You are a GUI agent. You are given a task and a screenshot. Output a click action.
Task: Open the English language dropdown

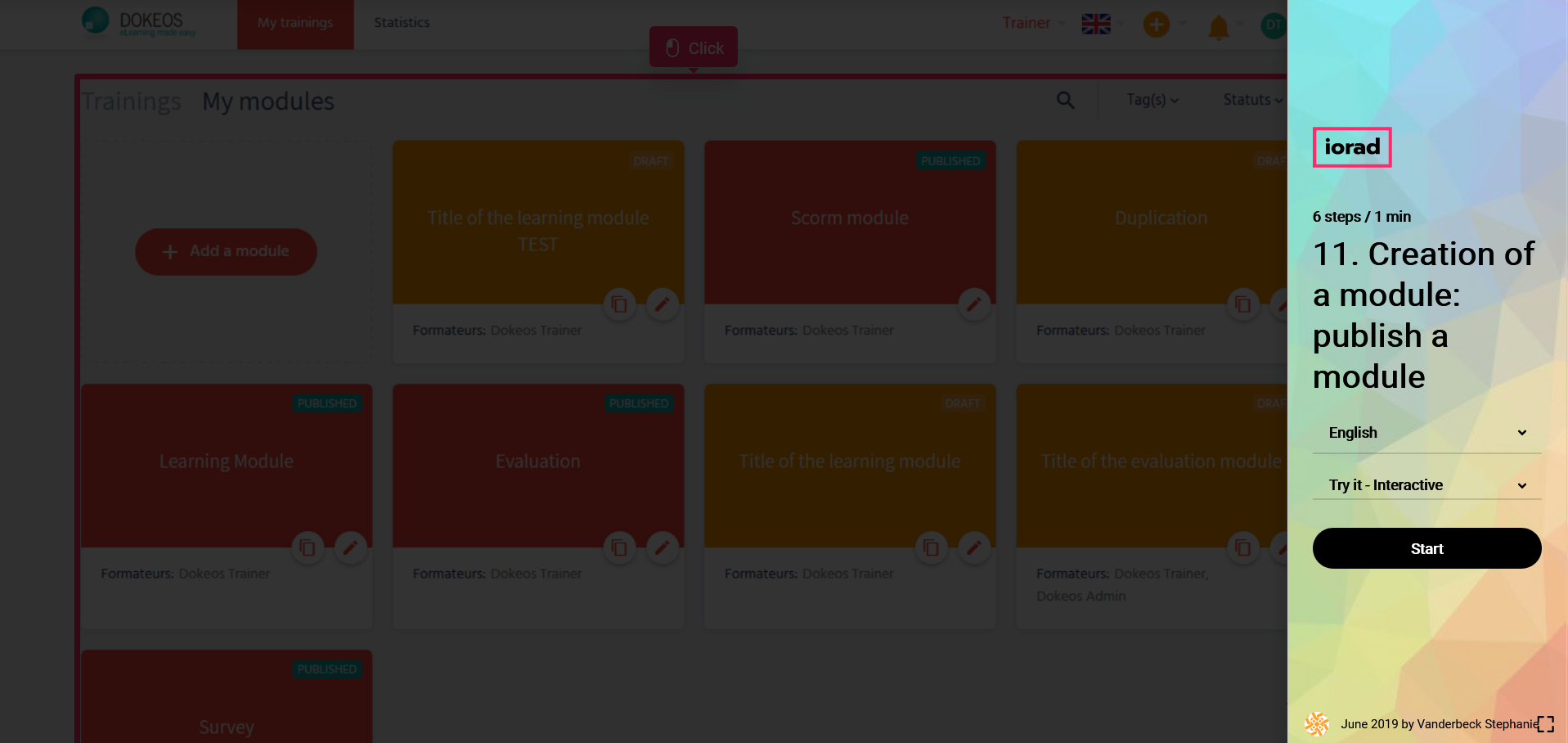point(1426,433)
